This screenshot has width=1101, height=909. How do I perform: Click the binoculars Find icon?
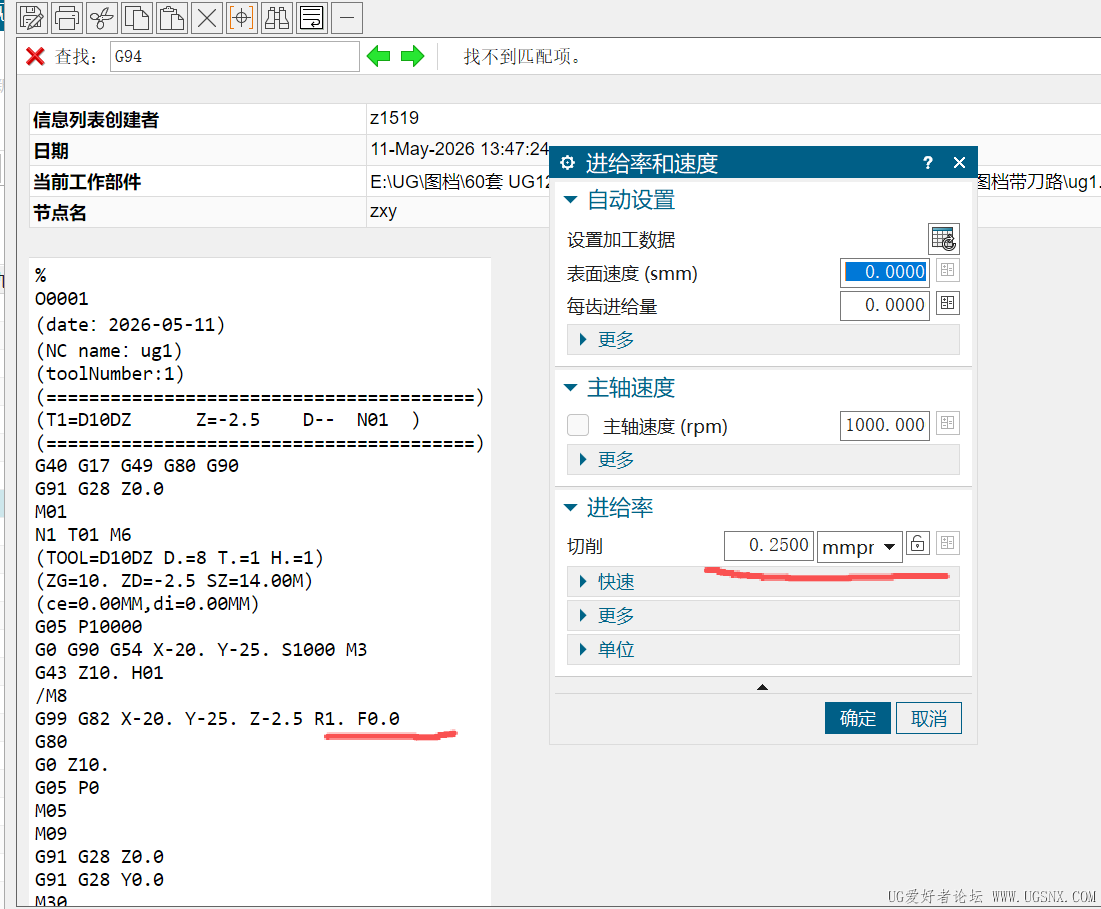[277, 18]
